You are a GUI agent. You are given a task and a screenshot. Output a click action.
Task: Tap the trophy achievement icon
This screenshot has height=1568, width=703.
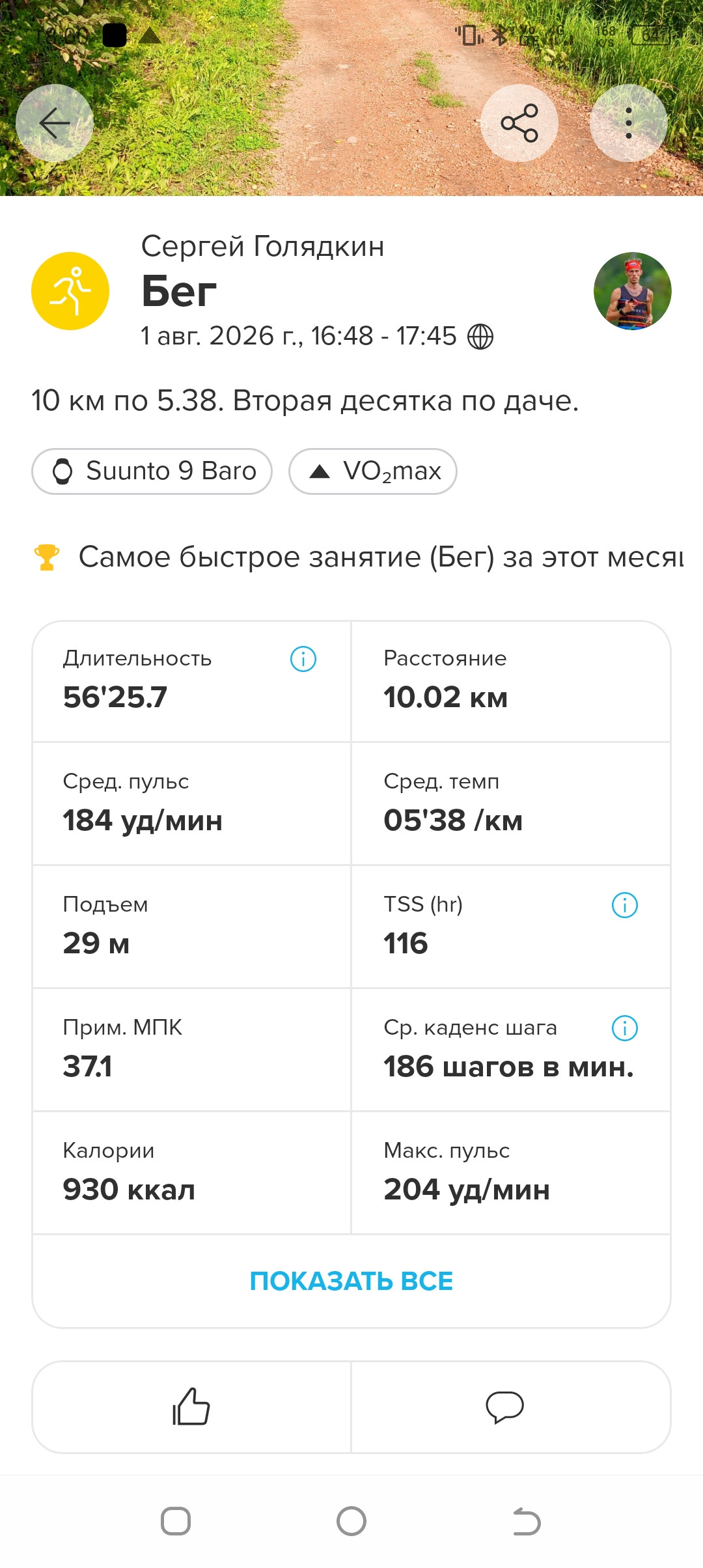coord(47,557)
